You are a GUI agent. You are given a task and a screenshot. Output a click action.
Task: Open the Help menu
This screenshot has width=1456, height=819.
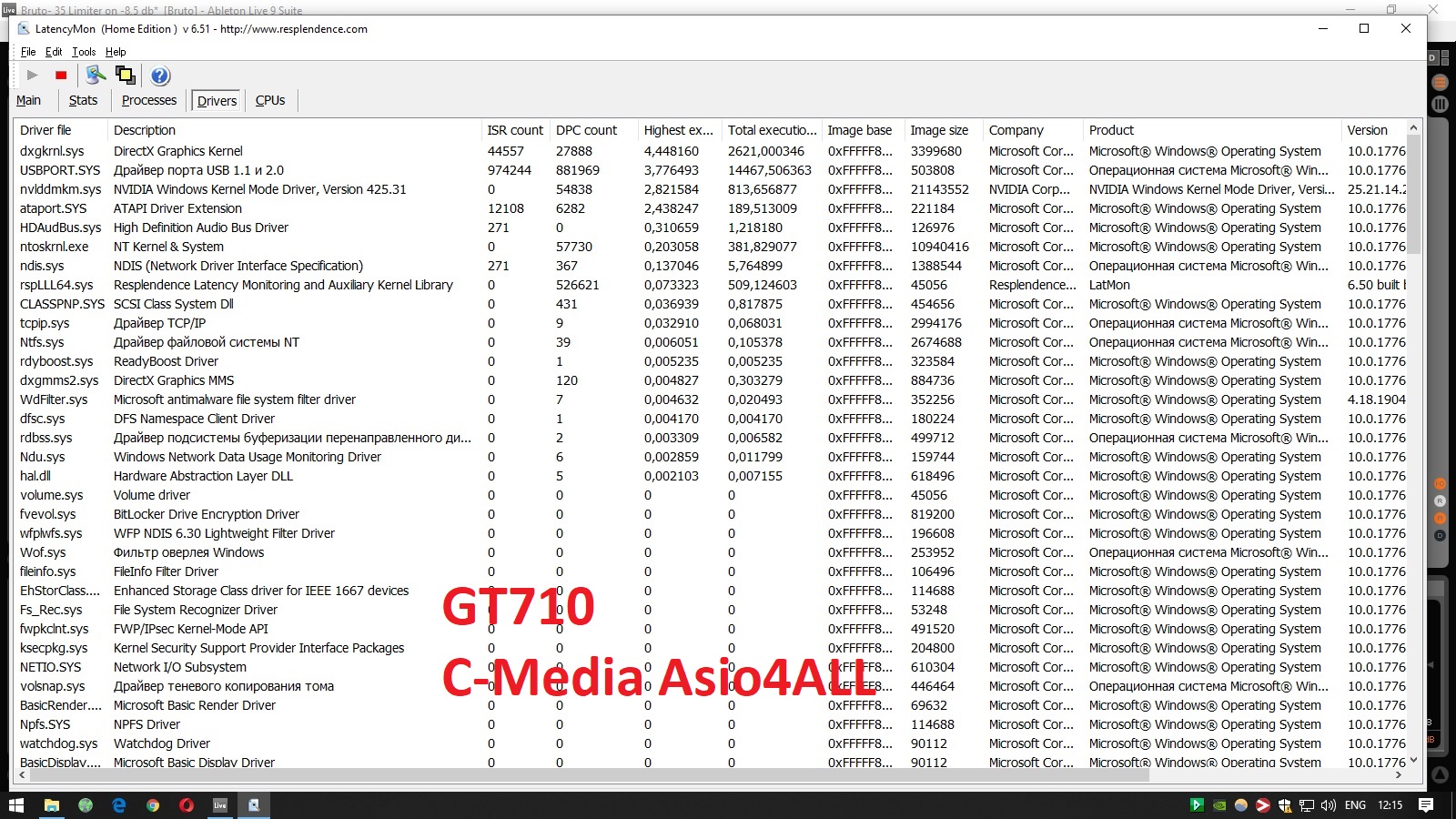116,52
